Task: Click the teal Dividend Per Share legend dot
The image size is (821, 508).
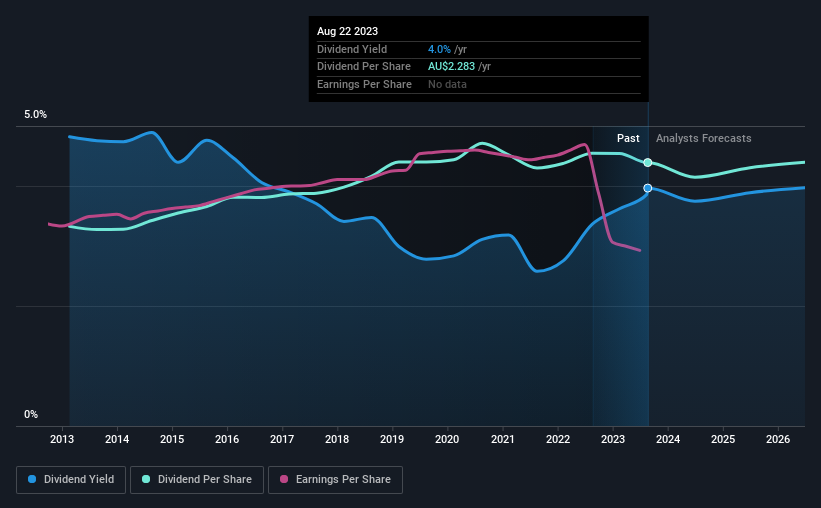Action: [x=146, y=479]
